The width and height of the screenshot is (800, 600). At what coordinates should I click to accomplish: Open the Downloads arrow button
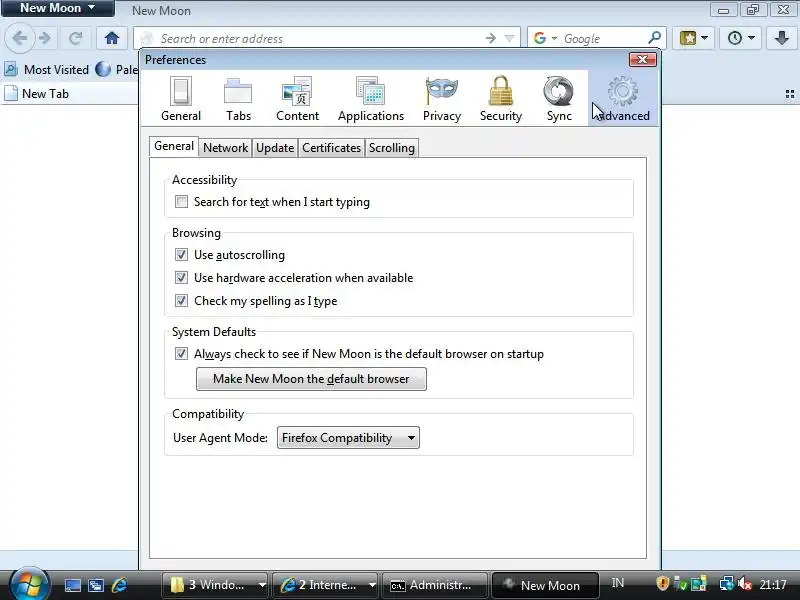click(x=781, y=38)
